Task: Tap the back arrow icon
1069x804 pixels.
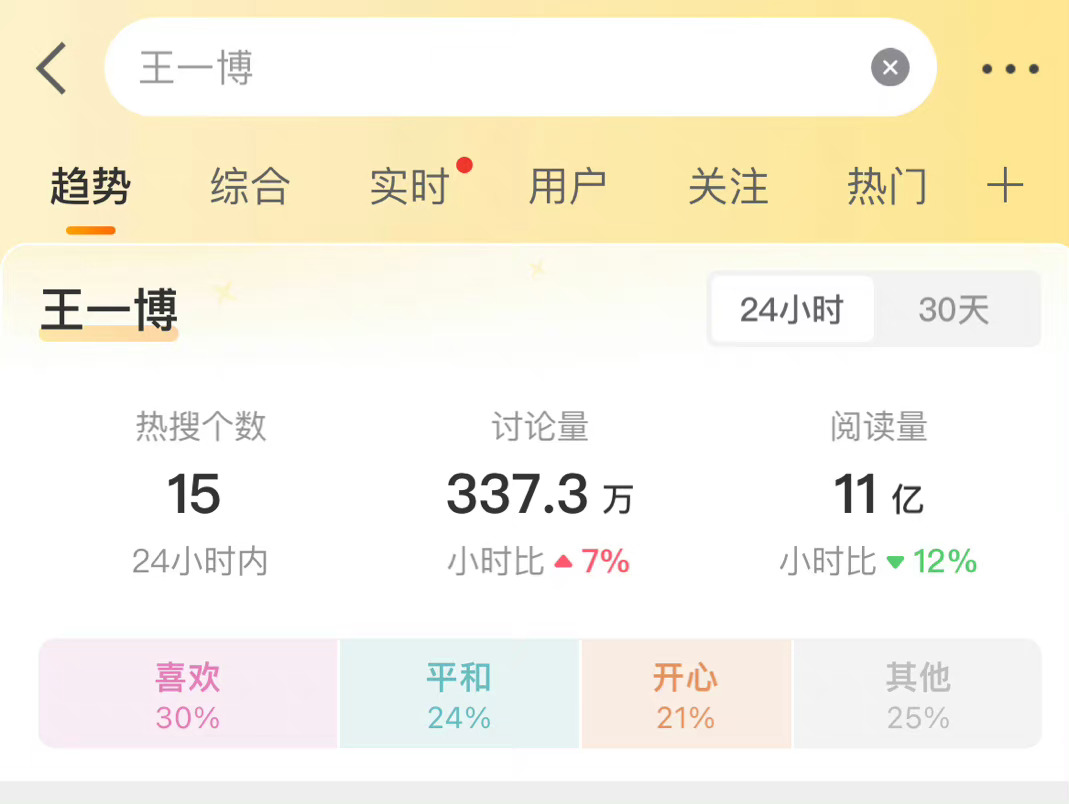Action: pyautogui.click(x=52, y=69)
